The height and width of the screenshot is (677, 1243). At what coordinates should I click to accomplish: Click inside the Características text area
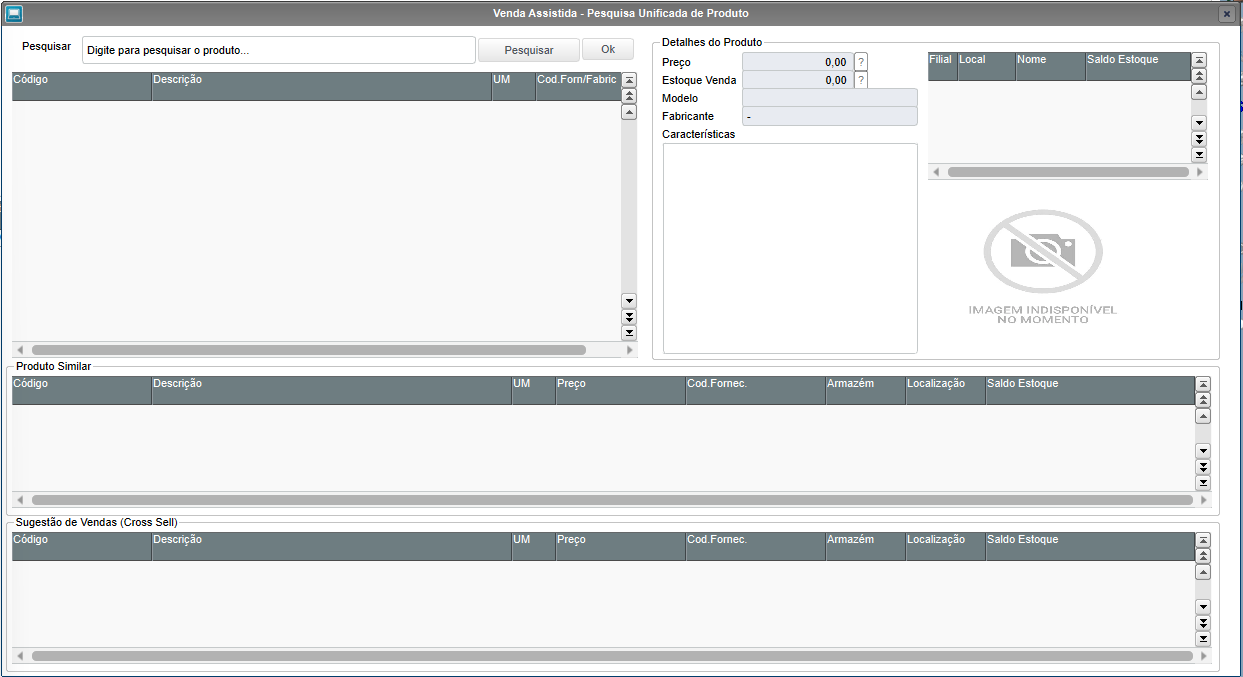click(x=790, y=248)
